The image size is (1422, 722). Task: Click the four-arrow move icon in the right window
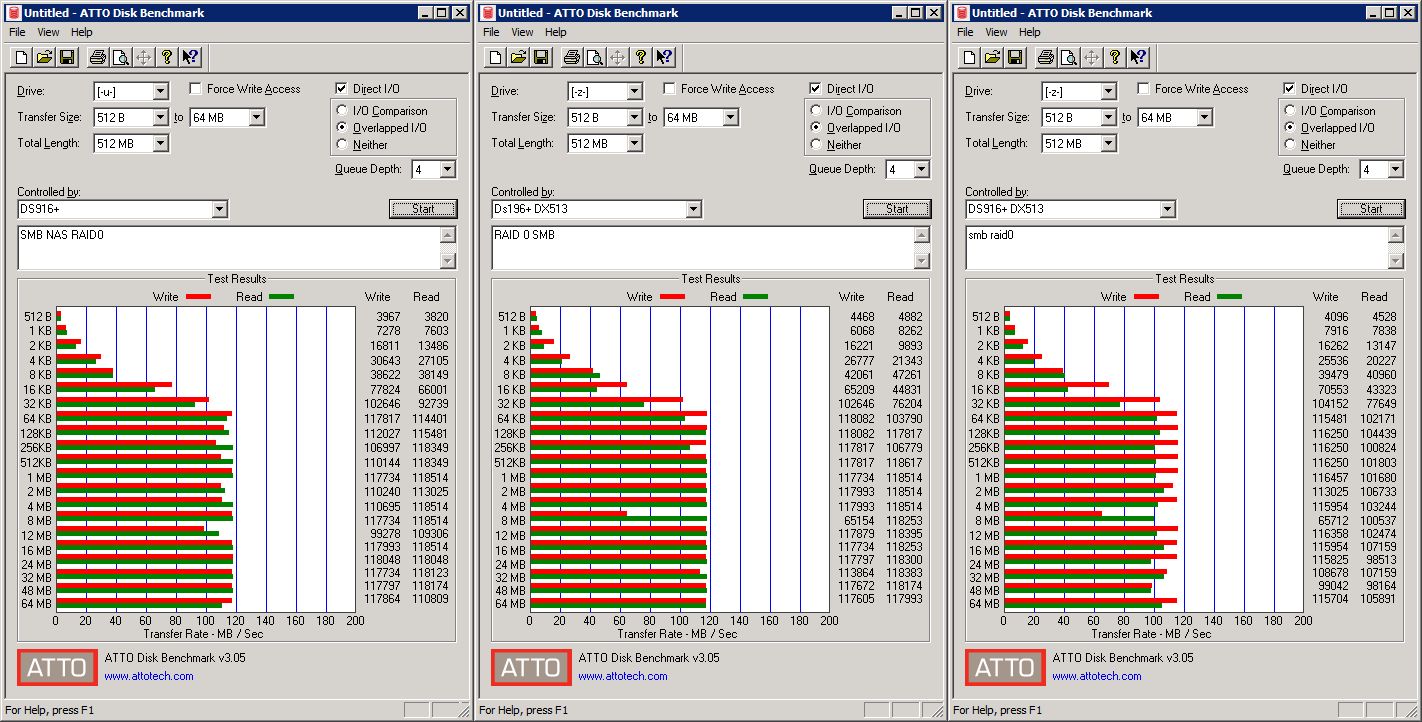(x=1091, y=57)
